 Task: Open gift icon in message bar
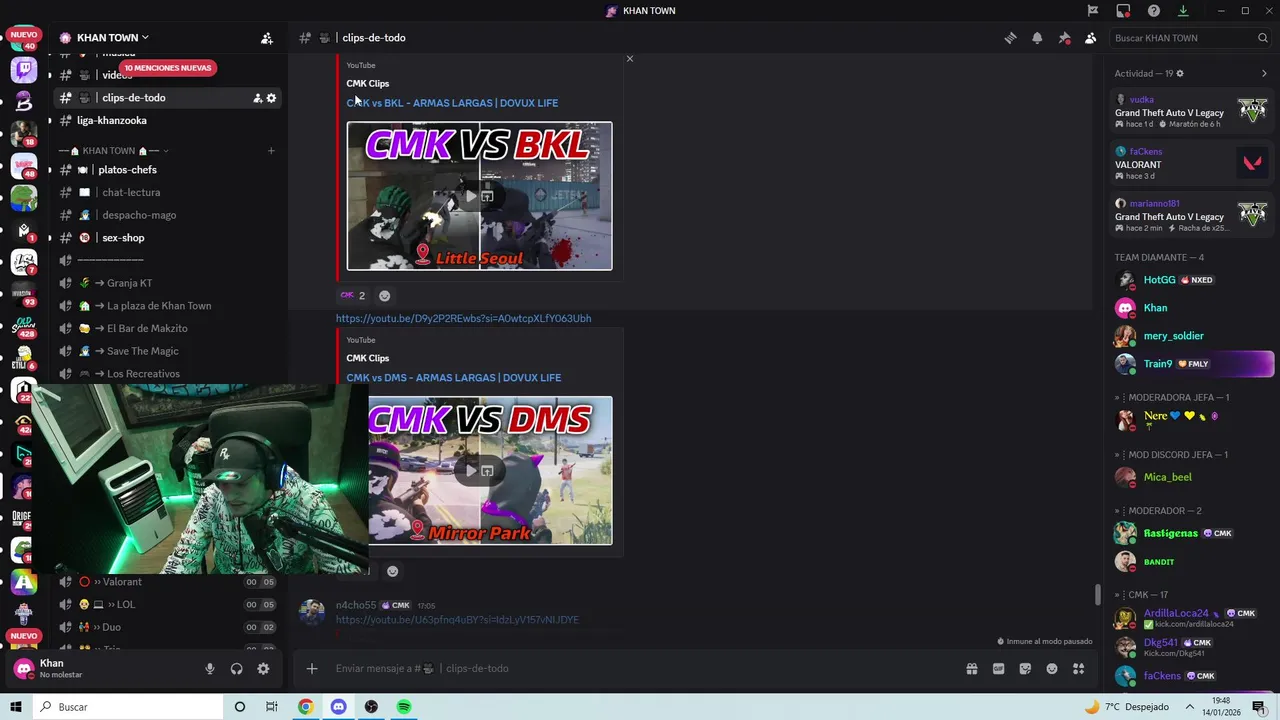pos(971,669)
